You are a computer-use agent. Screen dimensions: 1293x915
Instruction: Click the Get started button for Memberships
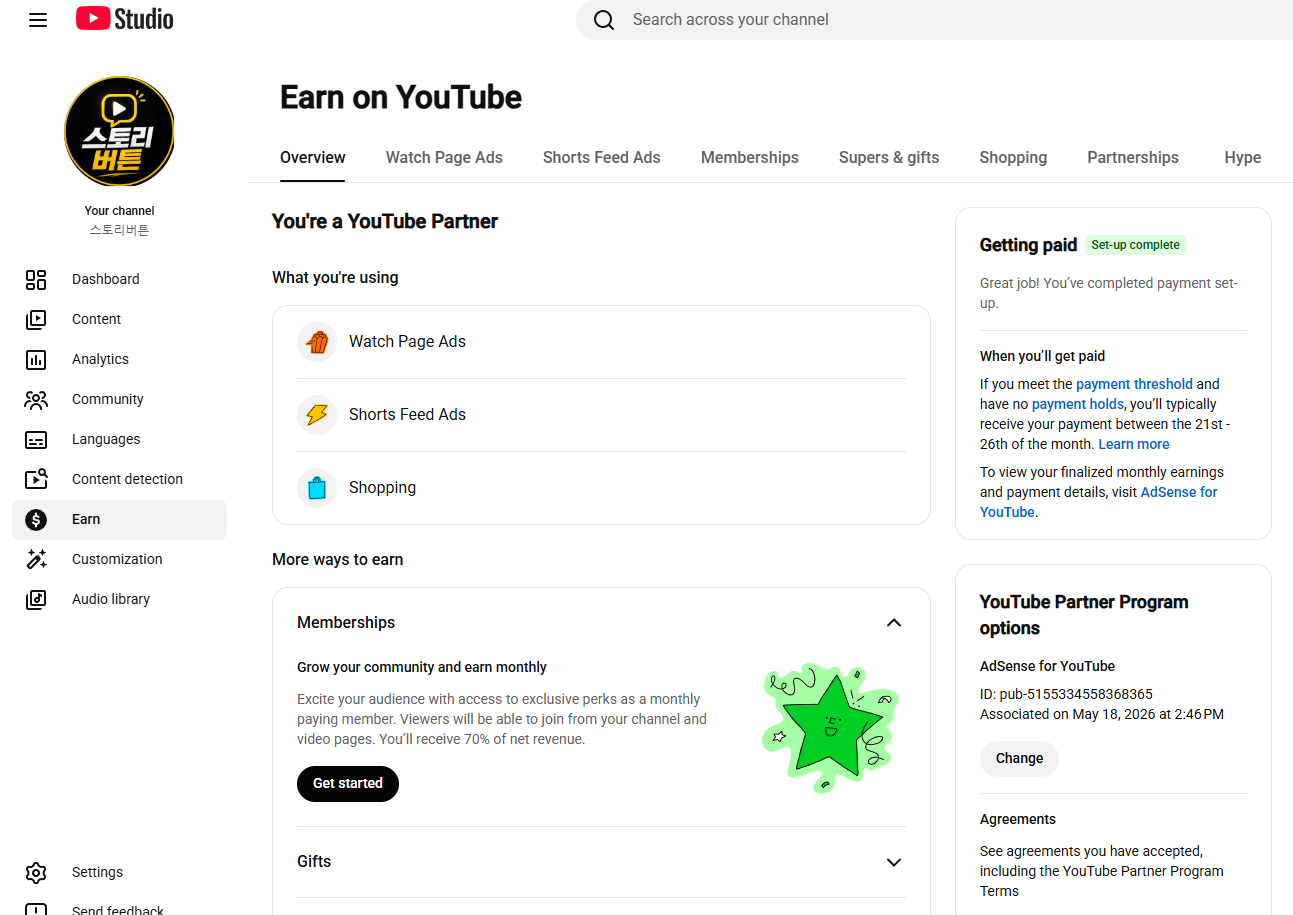(x=348, y=784)
